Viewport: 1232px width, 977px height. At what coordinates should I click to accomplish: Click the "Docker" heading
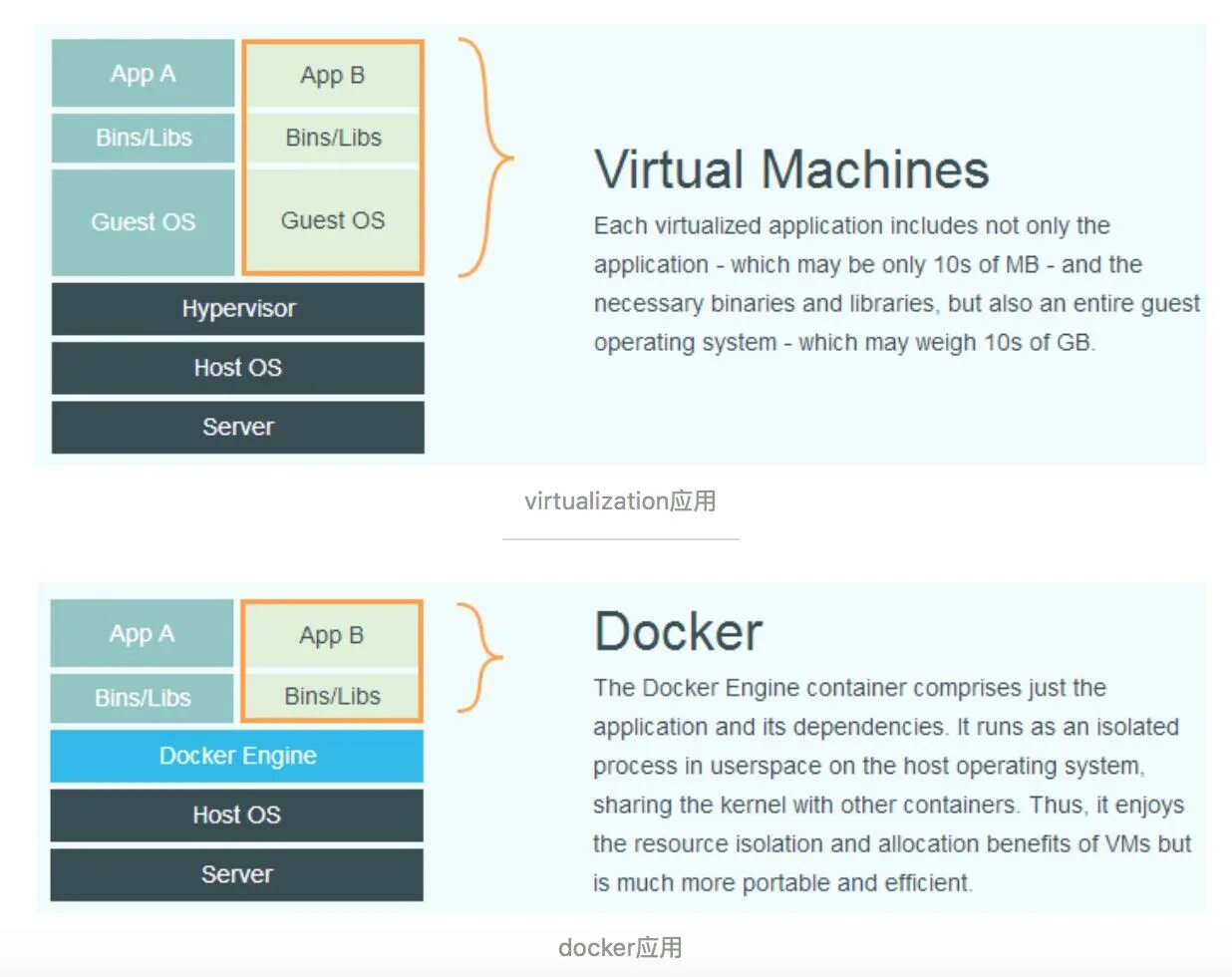click(x=678, y=631)
